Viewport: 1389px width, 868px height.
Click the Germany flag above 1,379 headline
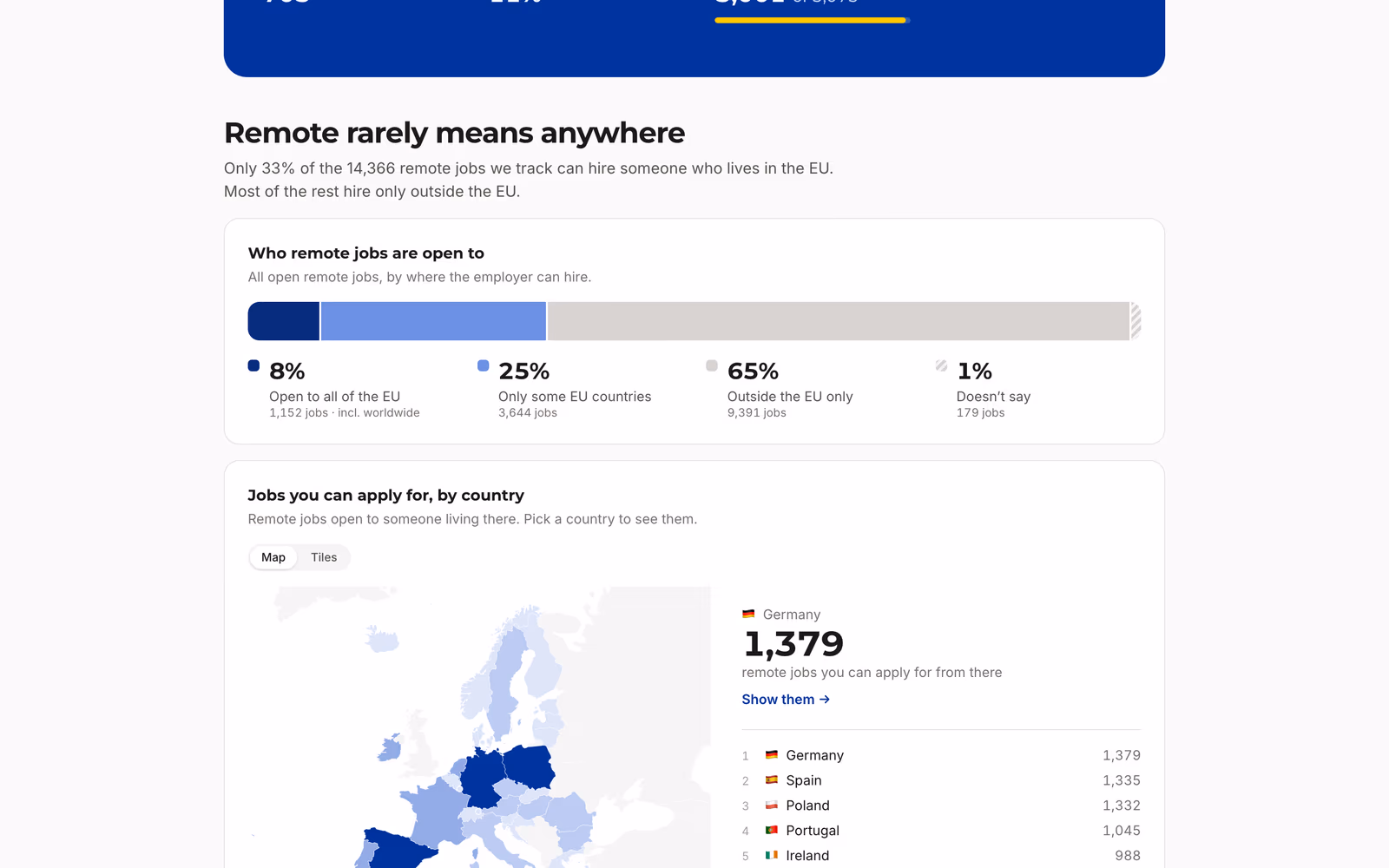(748, 615)
